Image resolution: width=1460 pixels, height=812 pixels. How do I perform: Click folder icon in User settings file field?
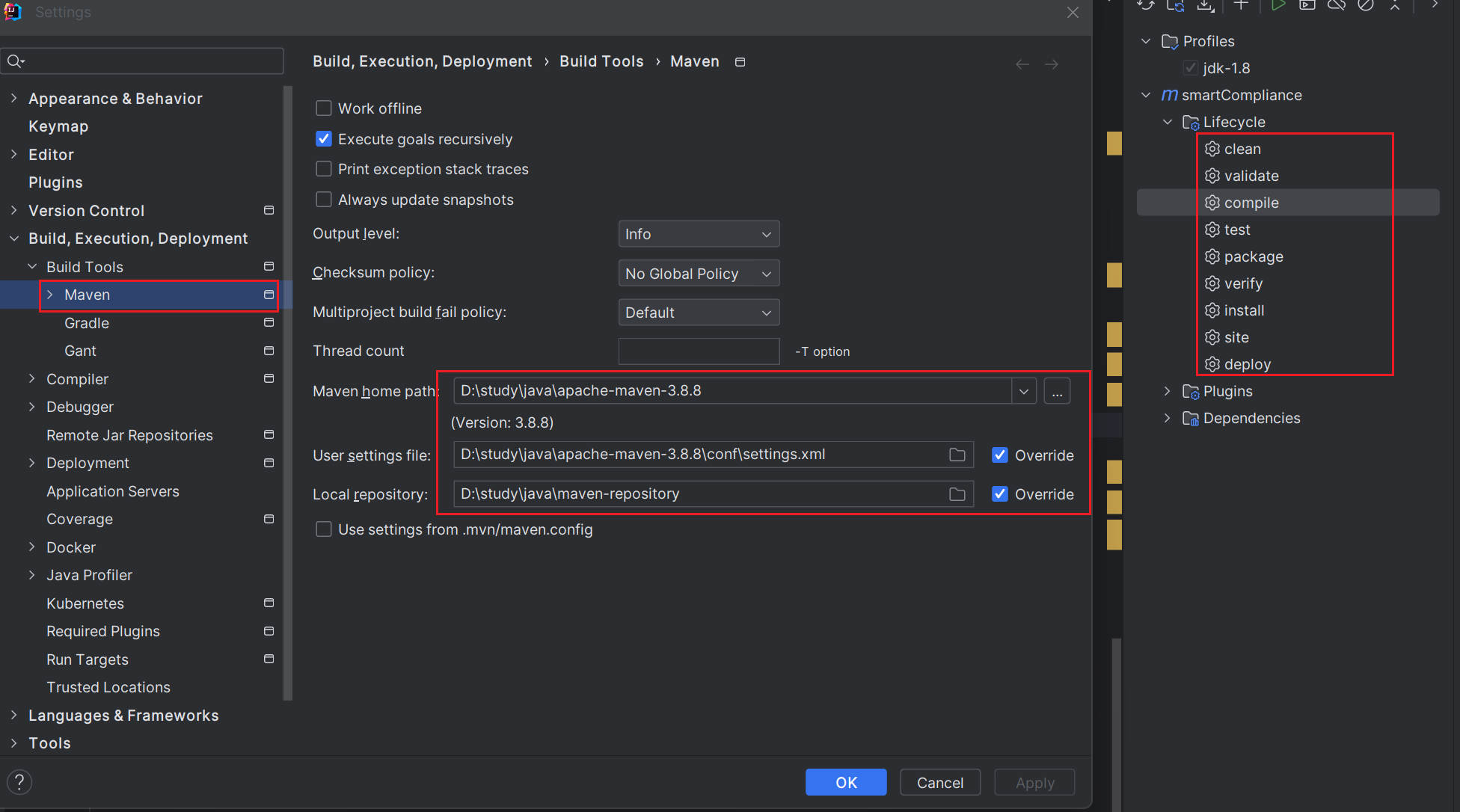tap(957, 455)
